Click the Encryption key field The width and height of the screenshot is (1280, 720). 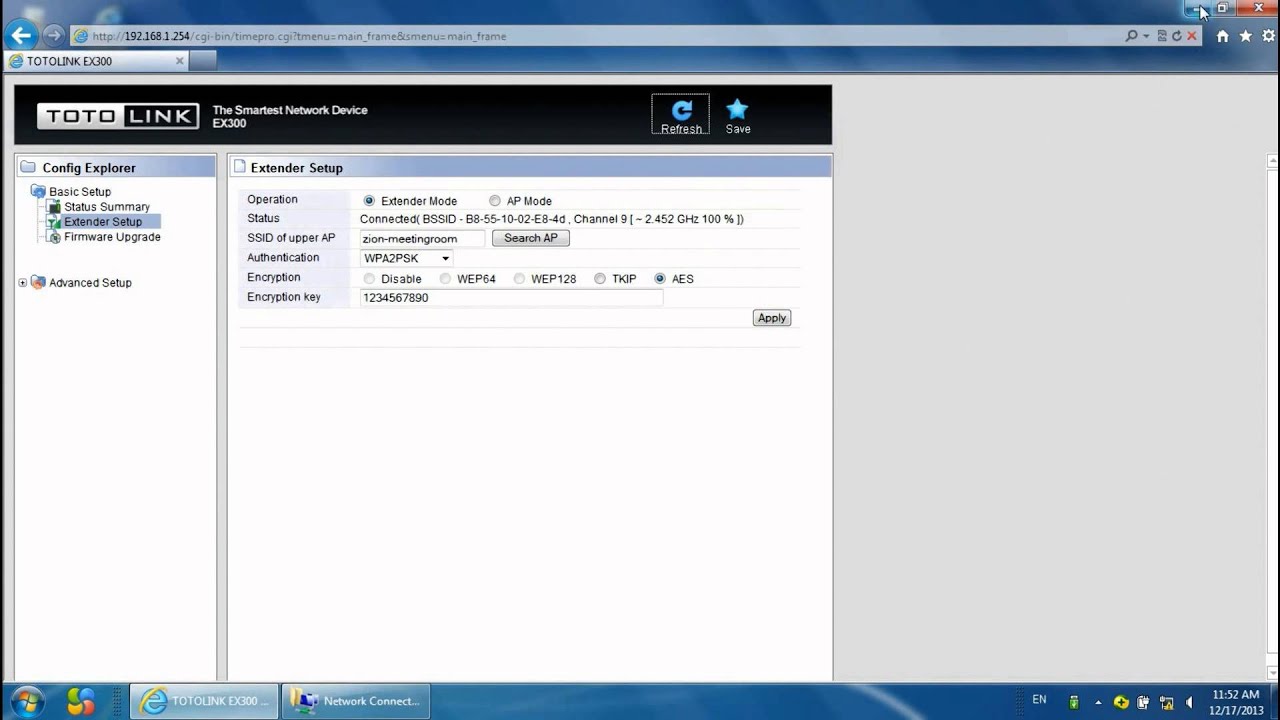click(511, 298)
